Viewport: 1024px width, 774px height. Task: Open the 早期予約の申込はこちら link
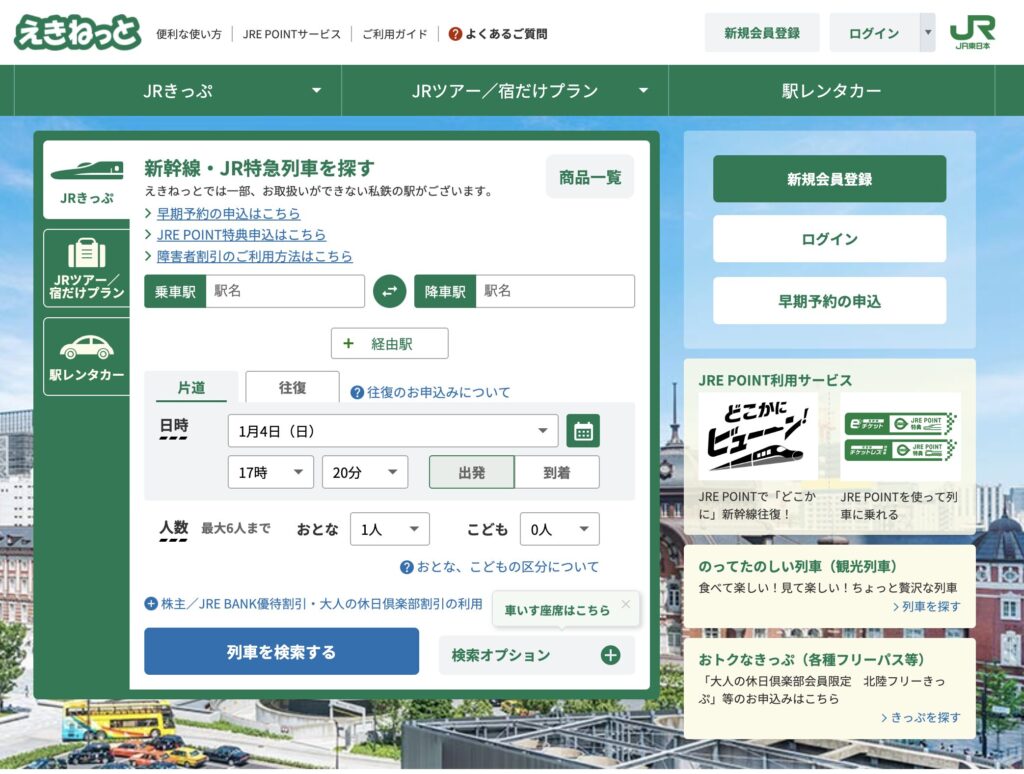pos(228,213)
